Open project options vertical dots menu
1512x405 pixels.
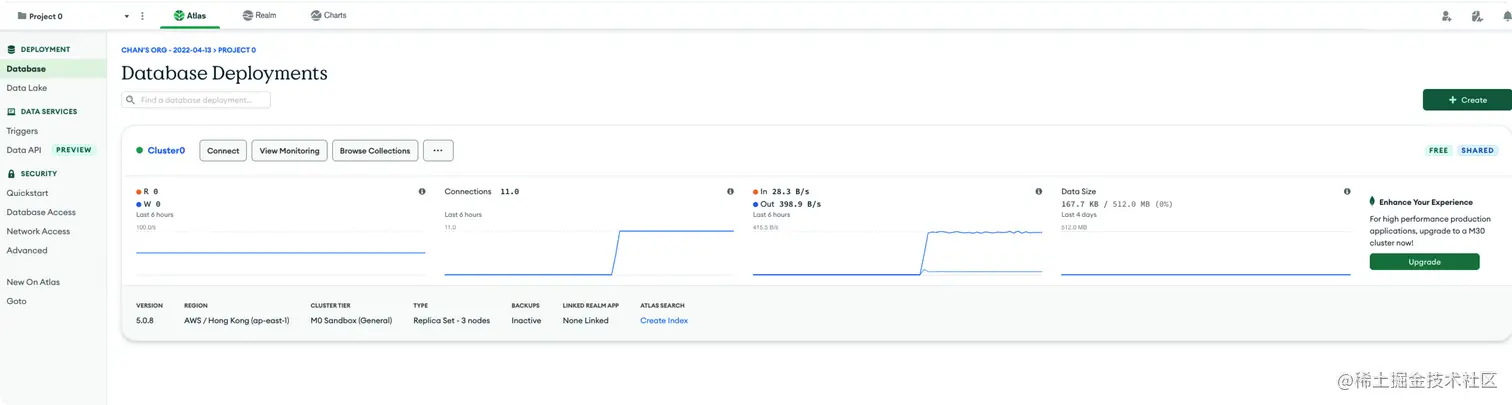point(142,16)
